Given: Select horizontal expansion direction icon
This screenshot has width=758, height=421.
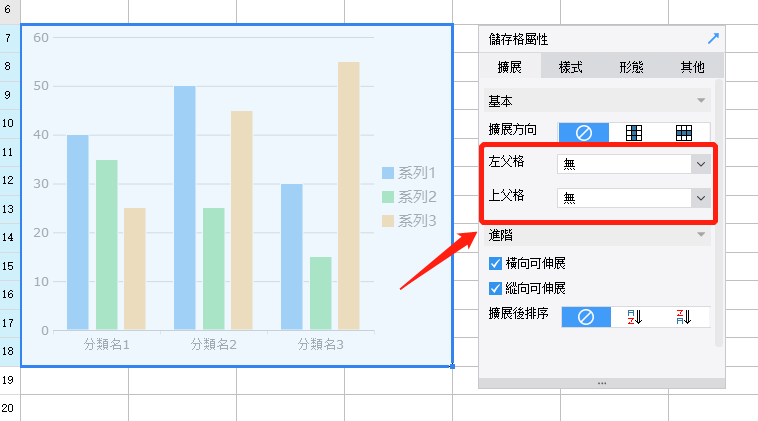Looking at the screenshot, I should [x=684, y=132].
